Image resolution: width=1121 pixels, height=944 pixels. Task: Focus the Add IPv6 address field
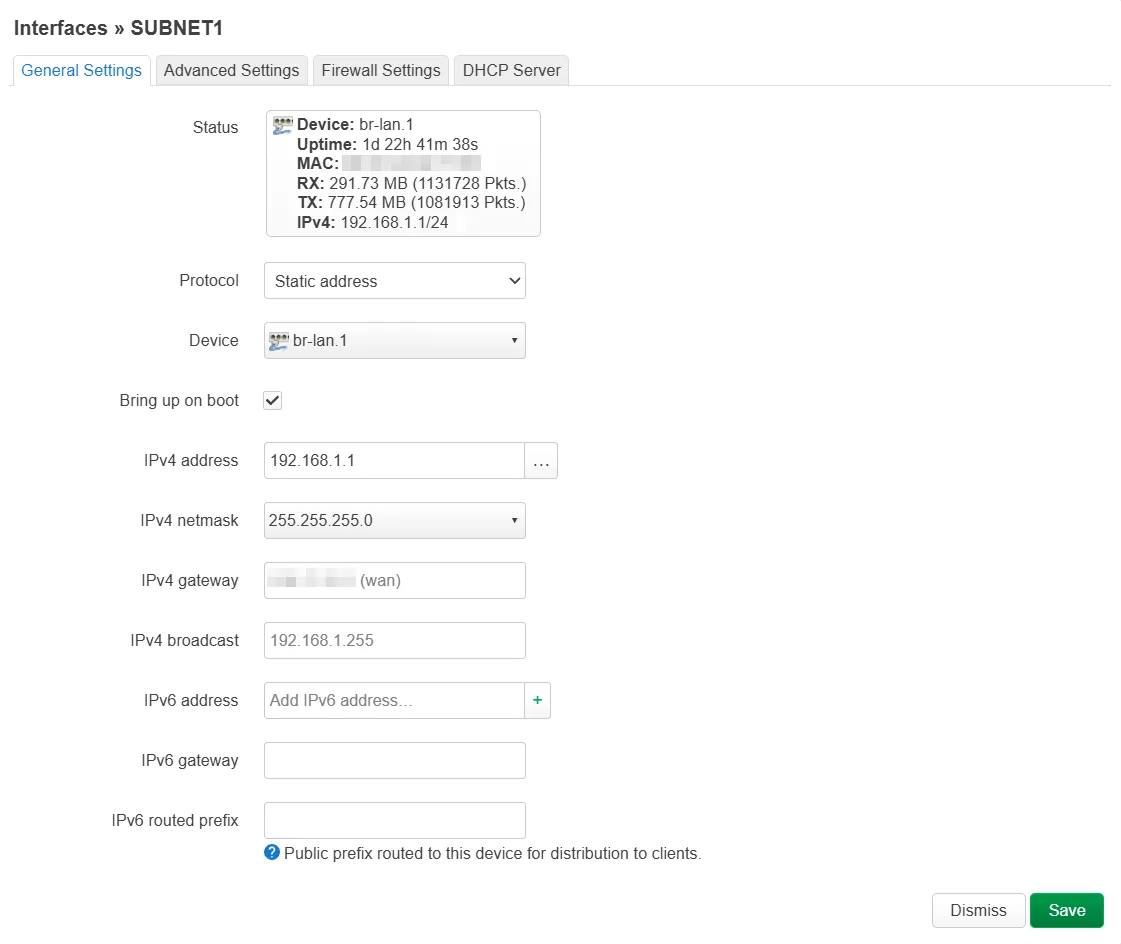(395, 700)
